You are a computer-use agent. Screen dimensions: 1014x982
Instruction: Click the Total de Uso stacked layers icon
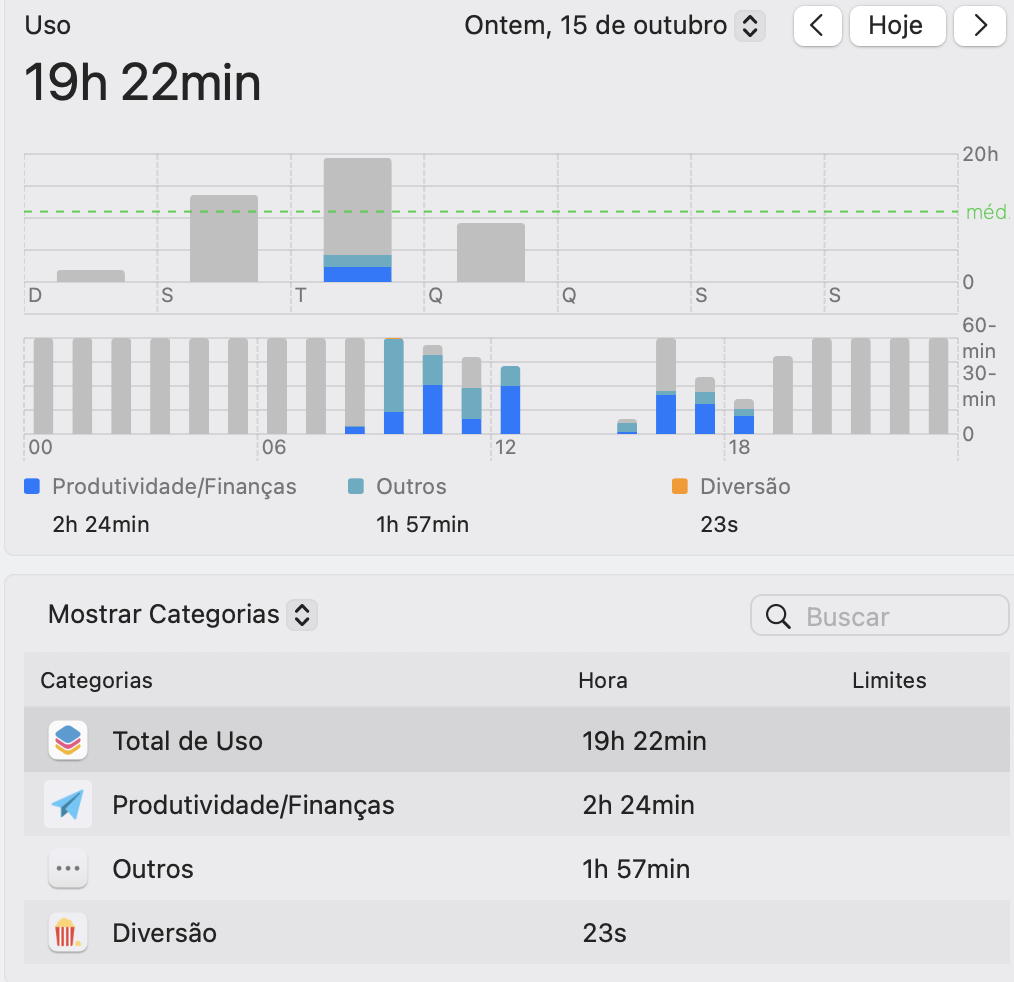point(68,741)
